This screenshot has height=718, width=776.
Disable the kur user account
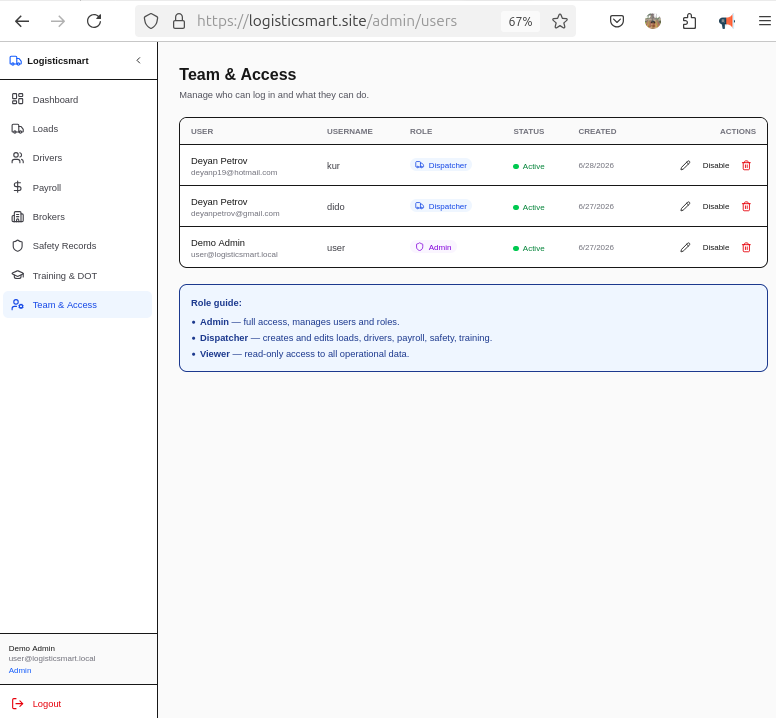point(716,165)
